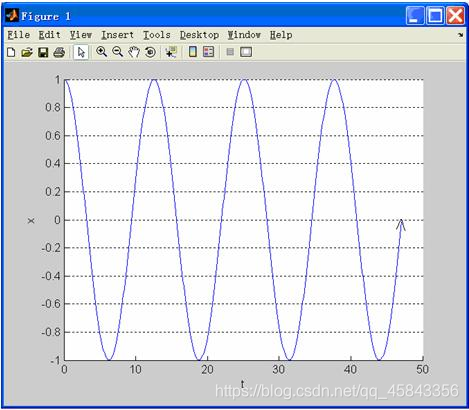Viewport: 469px width, 410px height.
Task: Click the x-axis tick label "50"
Action: [x=422, y=369]
